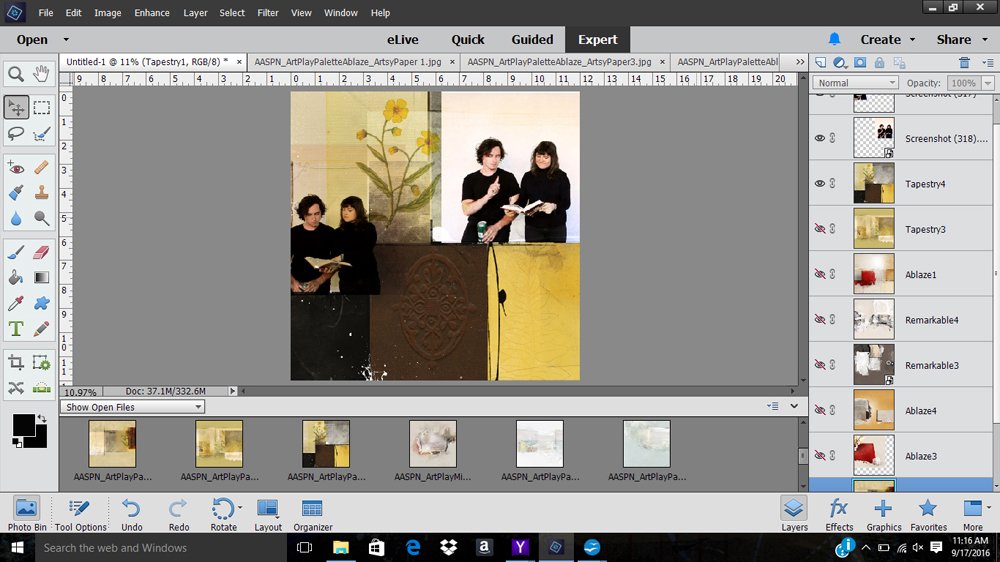Switch to the ArtsyPaper3.jpg document tab
Image resolution: width=1000 pixels, height=562 pixels.
(559, 62)
